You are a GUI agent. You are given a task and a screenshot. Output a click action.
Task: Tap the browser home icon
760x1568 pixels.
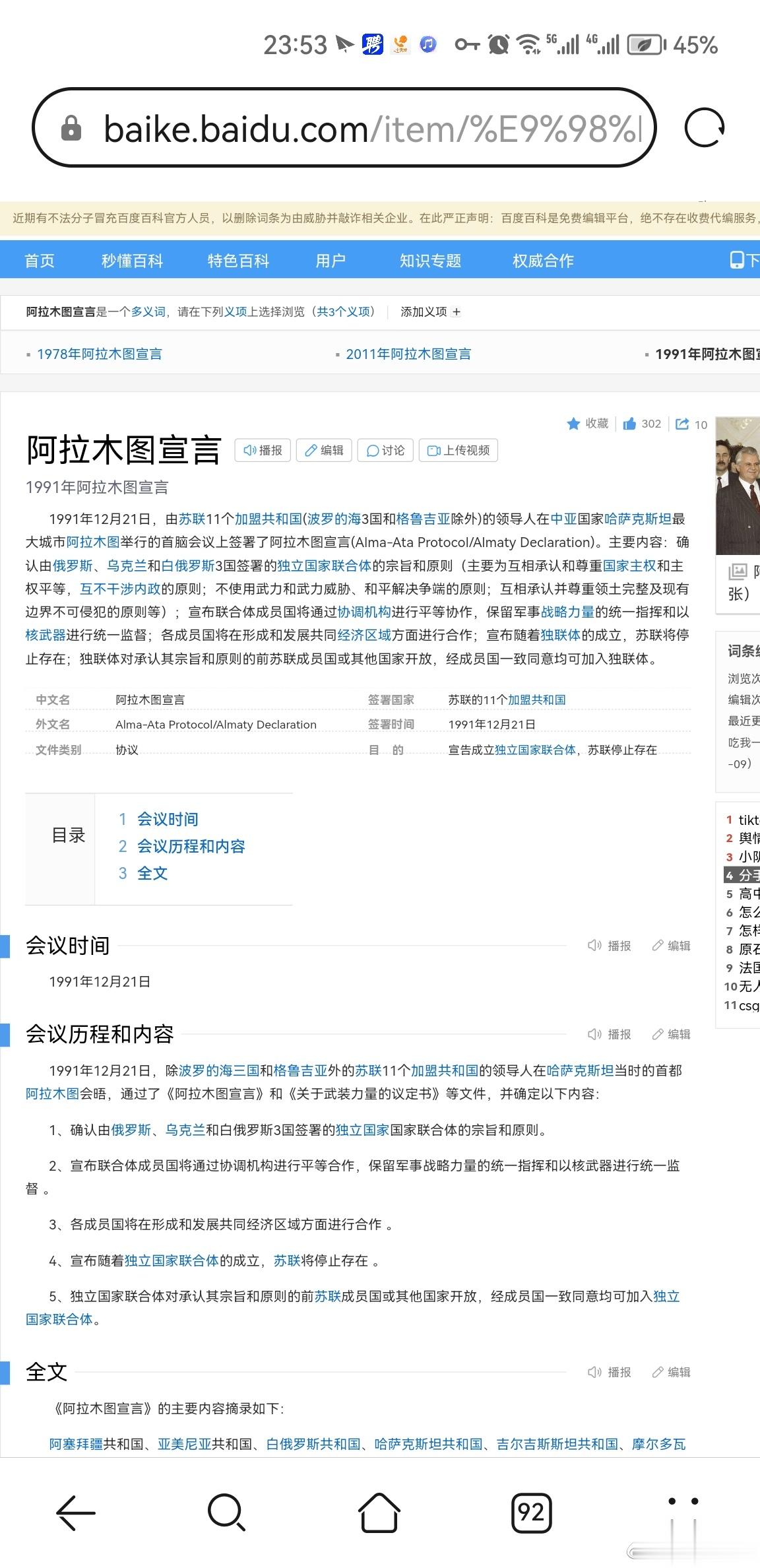(379, 1512)
